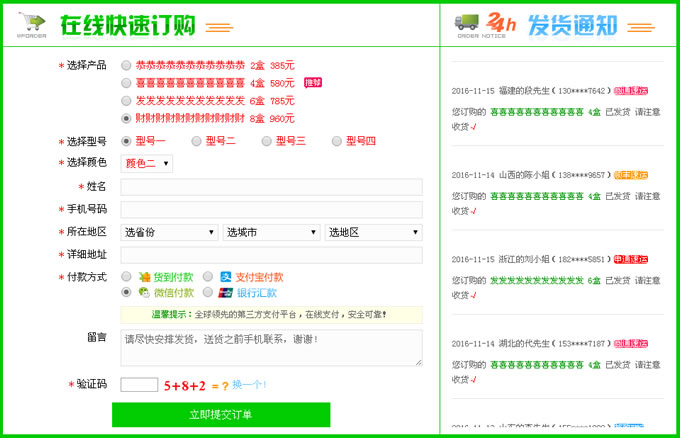Image resolution: width=680 pixels, height=438 pixels.
Task: Click the cash on delivery payment icon
Action: point(144,277)
